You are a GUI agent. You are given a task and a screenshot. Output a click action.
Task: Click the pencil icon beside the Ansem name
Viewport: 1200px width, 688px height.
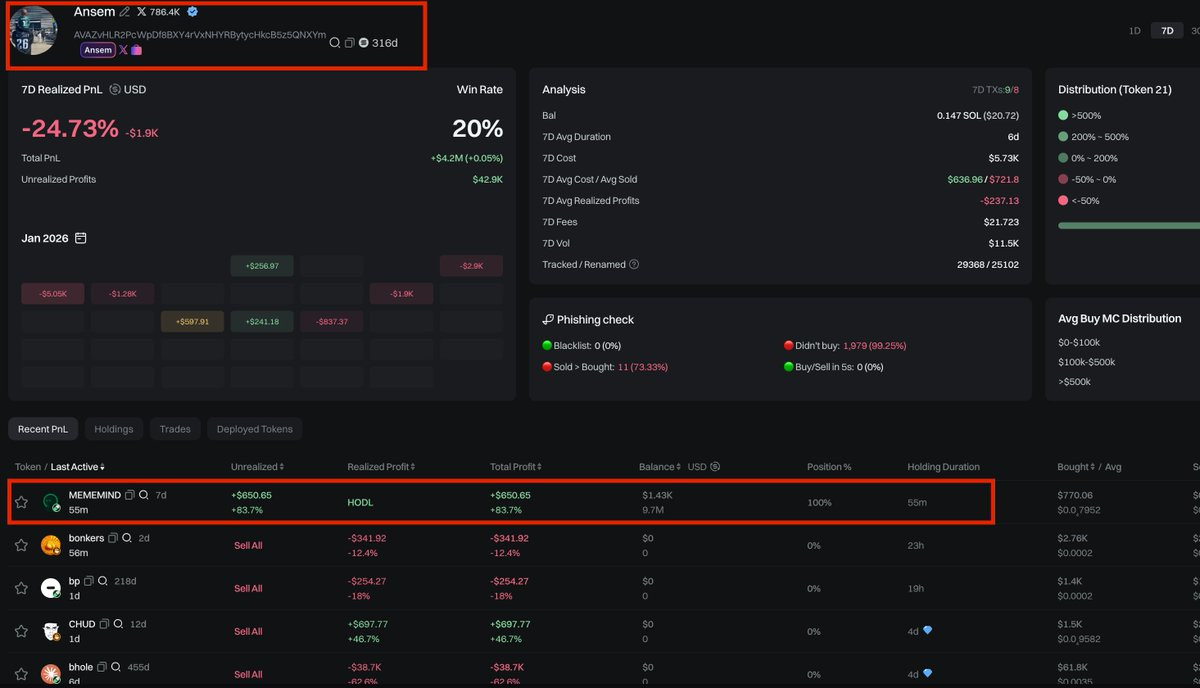click(125, 12)
